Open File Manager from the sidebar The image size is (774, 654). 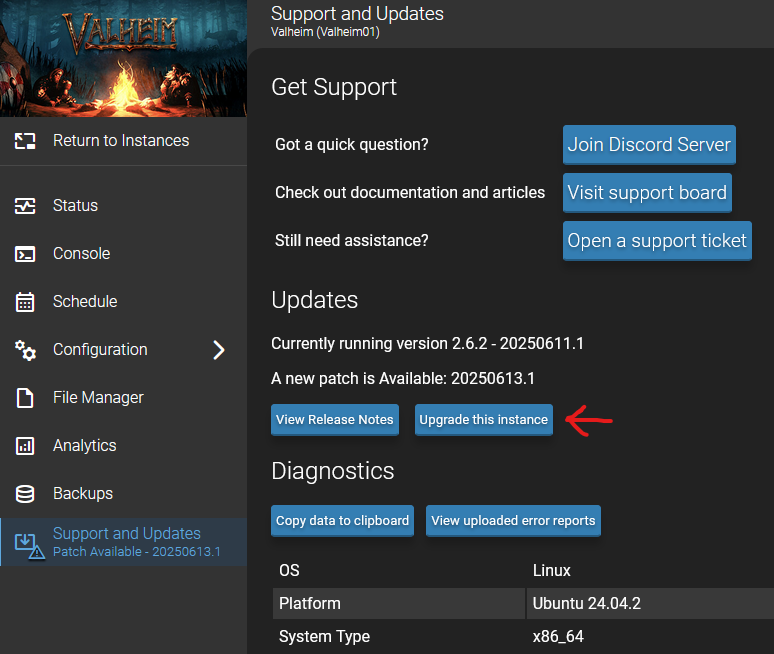123,397
